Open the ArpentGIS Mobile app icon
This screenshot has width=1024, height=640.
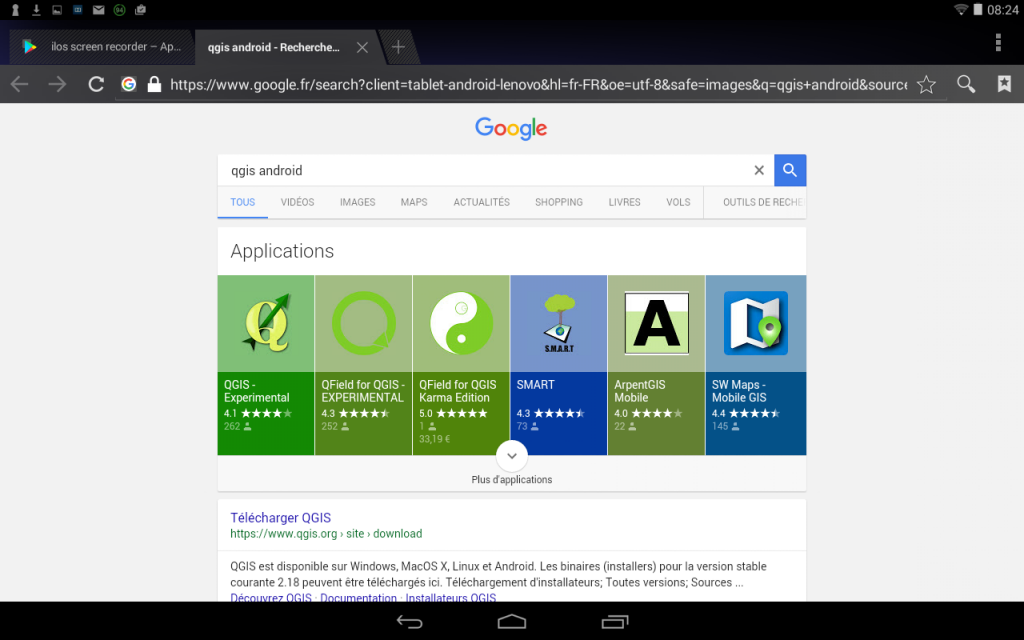pos(656,323)
